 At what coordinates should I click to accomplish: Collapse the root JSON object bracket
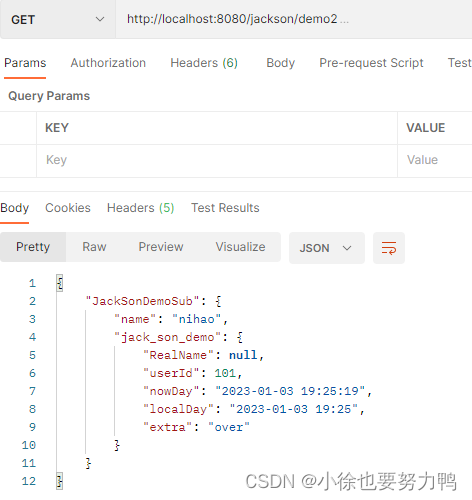(60, 283)
